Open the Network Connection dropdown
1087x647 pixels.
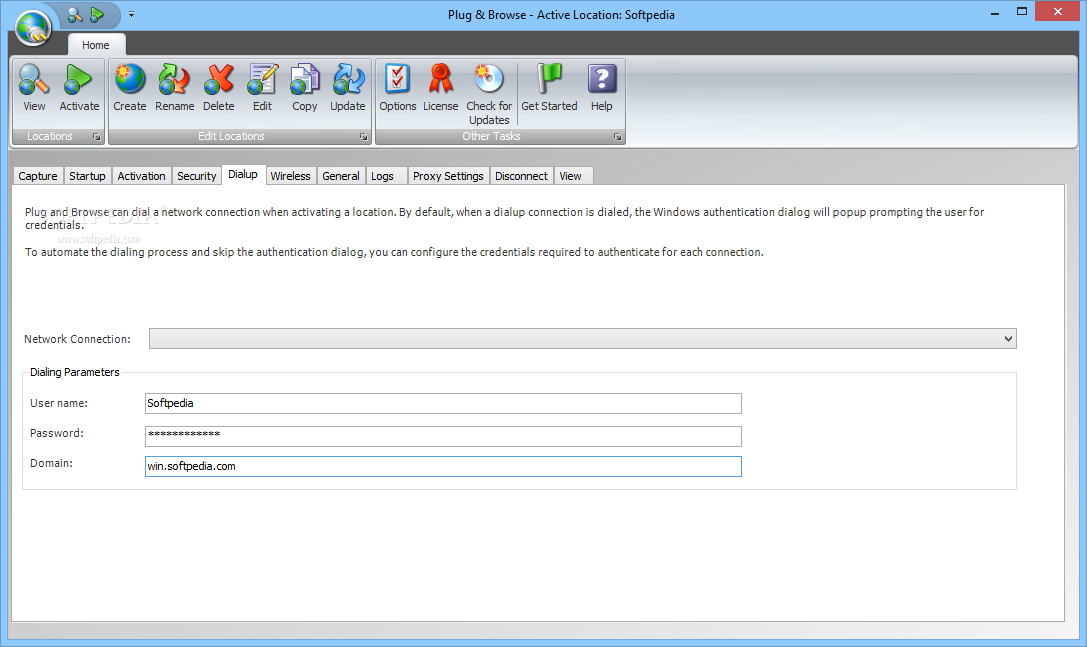tap(582, 338)
